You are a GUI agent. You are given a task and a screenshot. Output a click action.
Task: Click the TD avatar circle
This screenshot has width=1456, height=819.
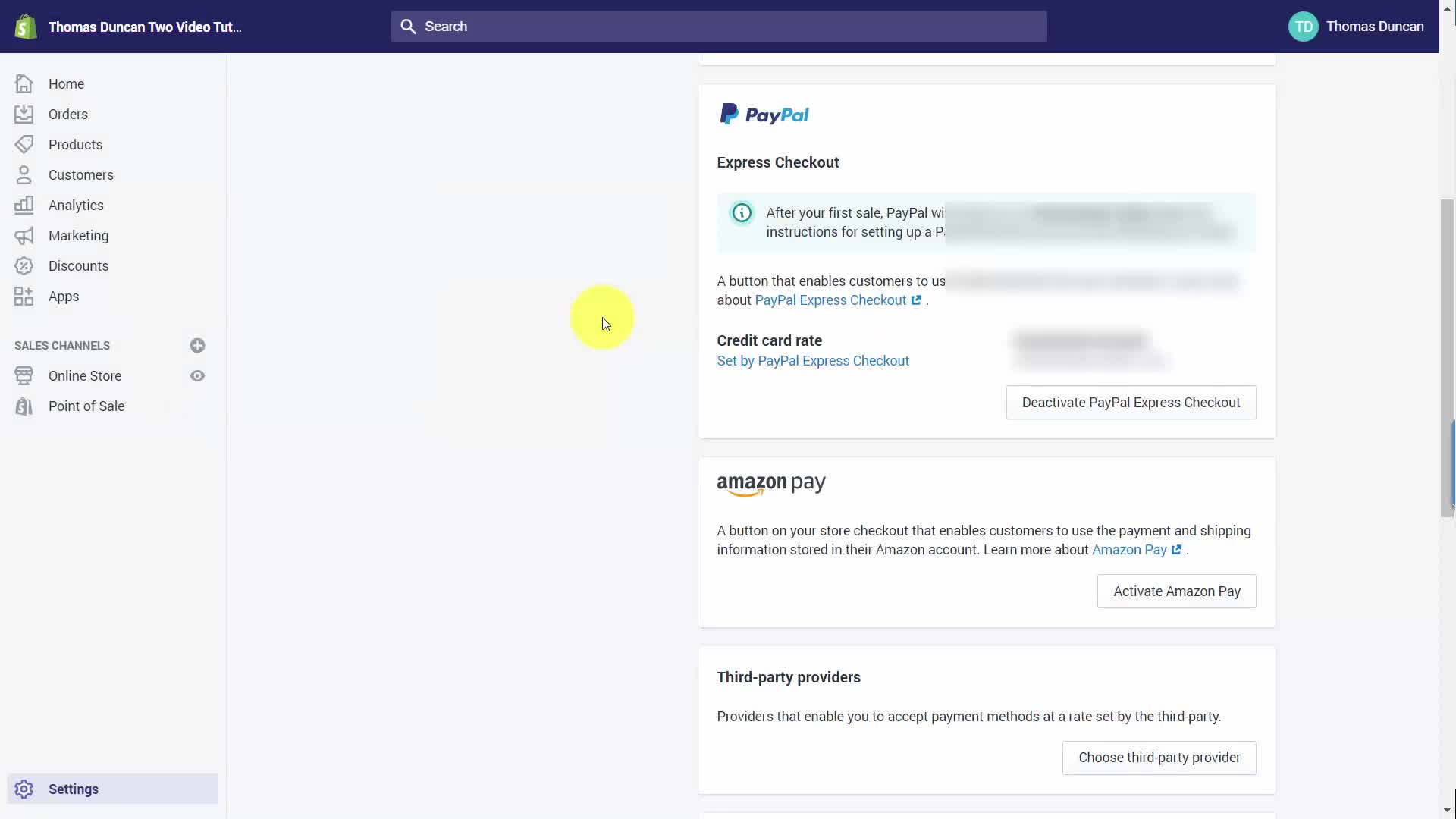coord(1303,27)
